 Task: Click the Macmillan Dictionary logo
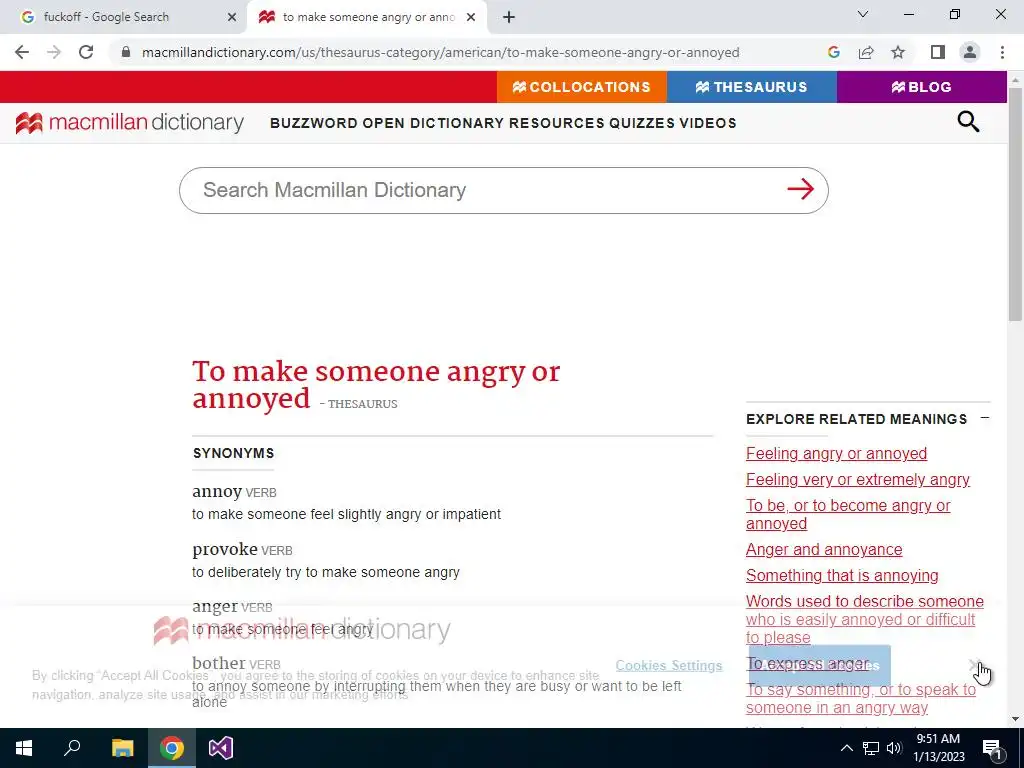tap(129, 123)
